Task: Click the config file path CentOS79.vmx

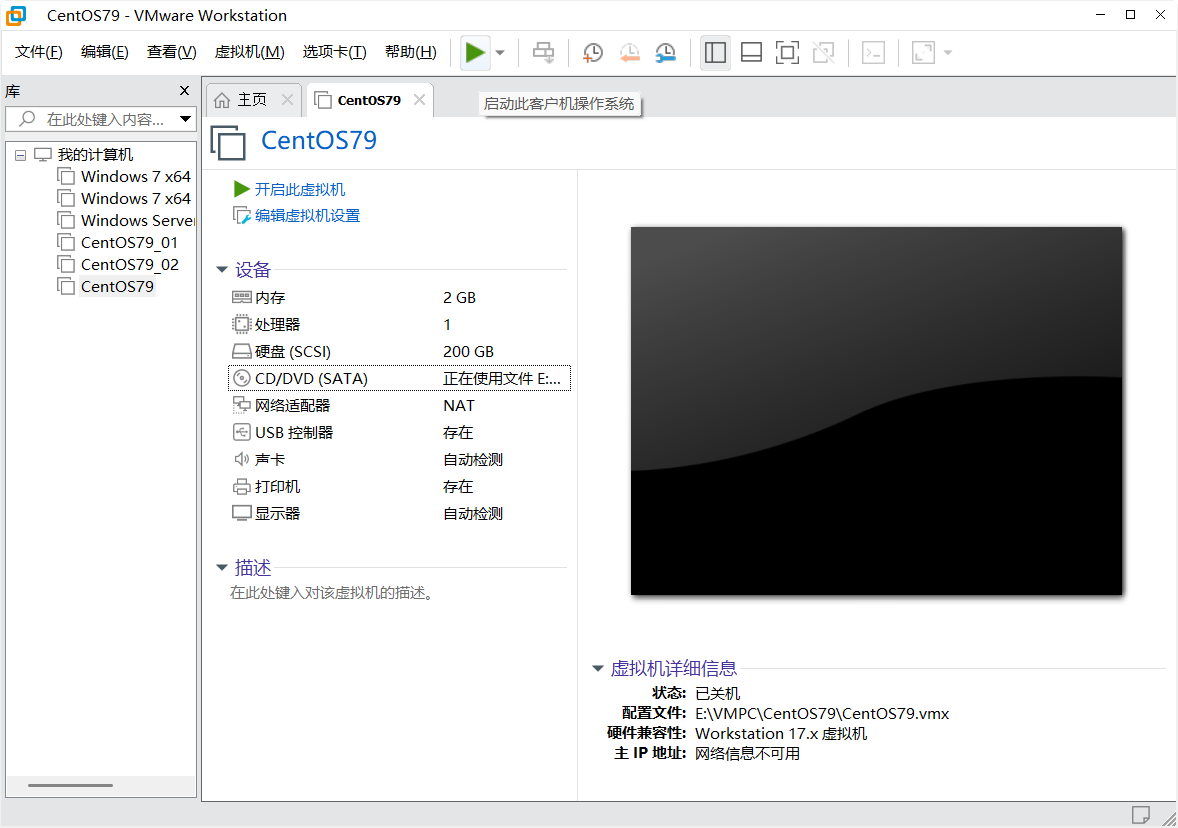Action: (x=822, y=714)
